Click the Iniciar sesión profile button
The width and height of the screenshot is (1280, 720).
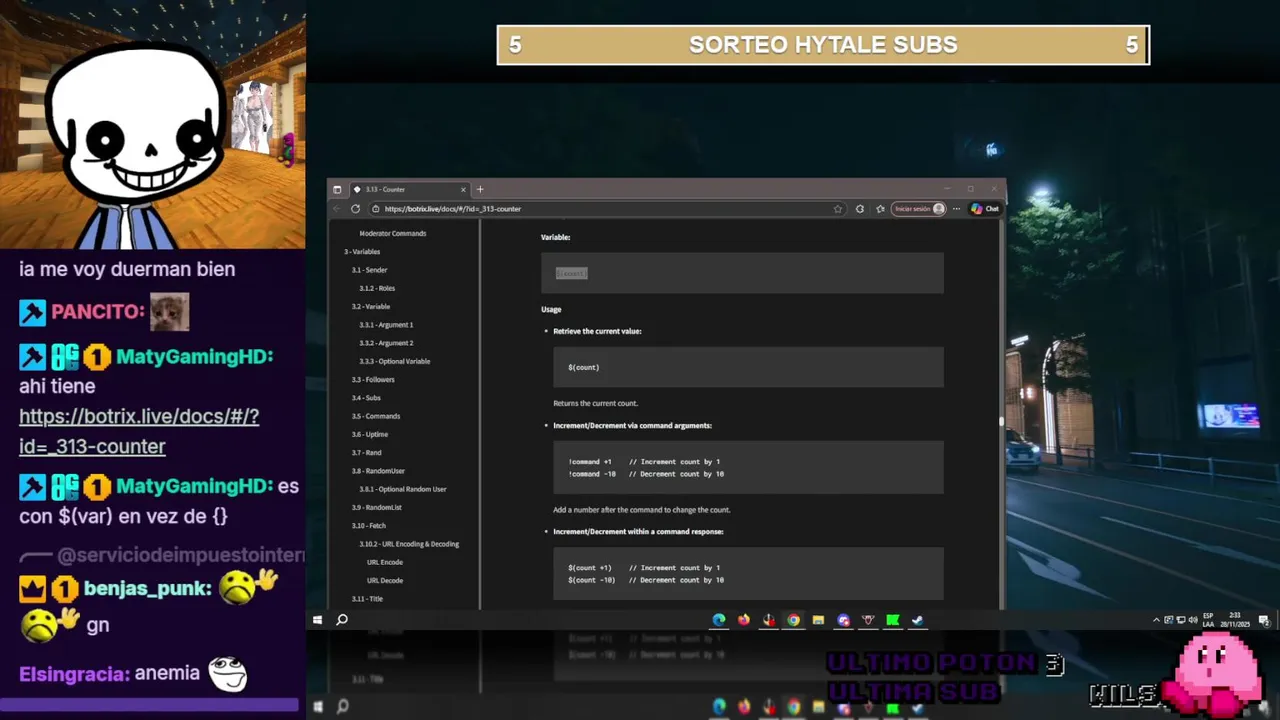tap(919, 209)
